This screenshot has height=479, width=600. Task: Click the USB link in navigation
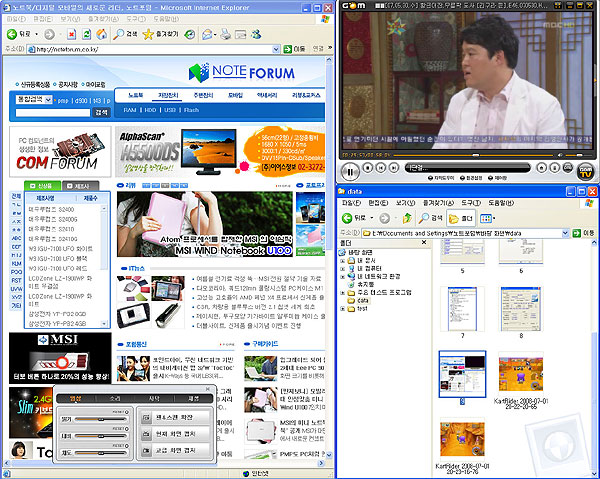click(170, 110)
